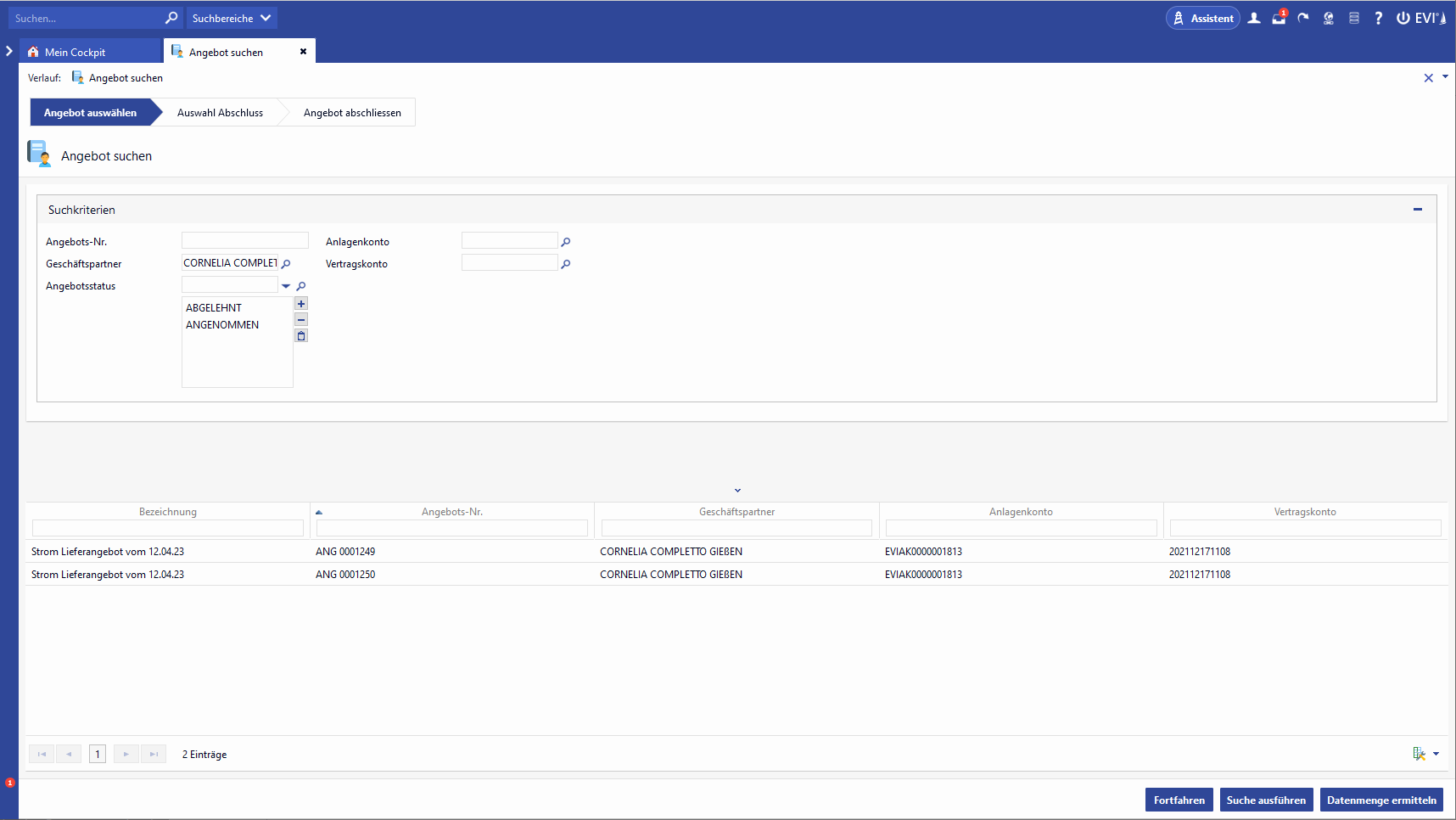The image size is (1456, 820).
Task: Click the Suche ausführen button
Action: [x=1266, y=800]
